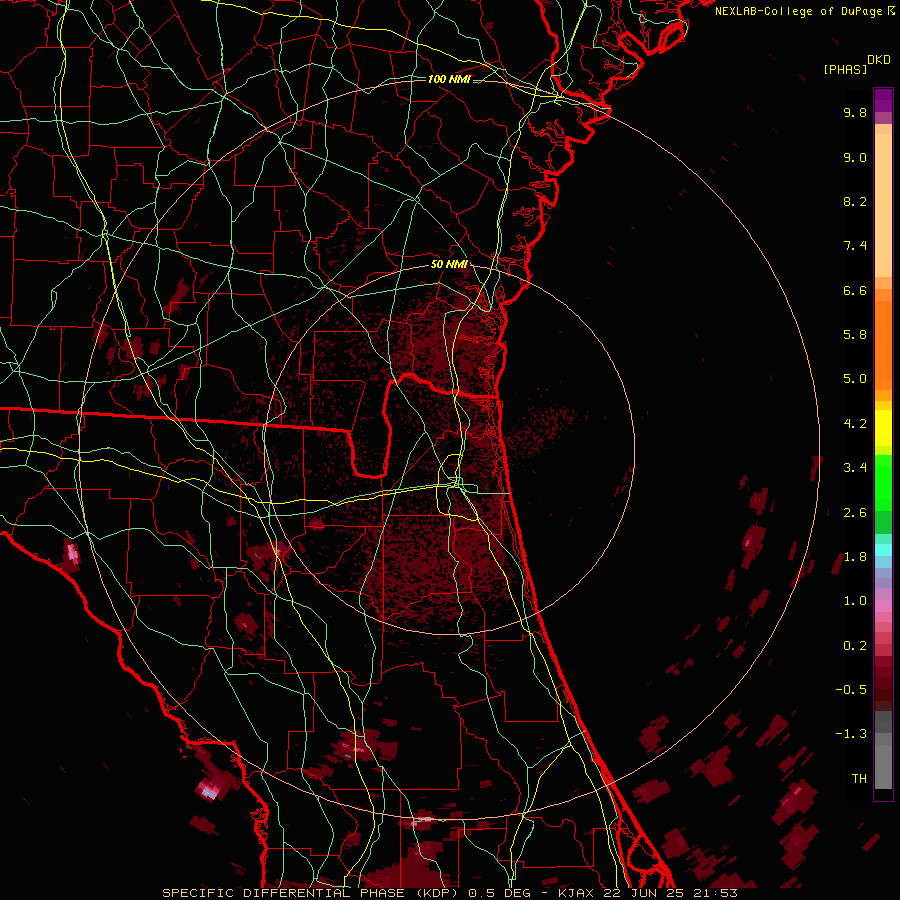Click the 6.6 scale value
Image resolution: width=900 pixels, height=900 pixels.
855,290
